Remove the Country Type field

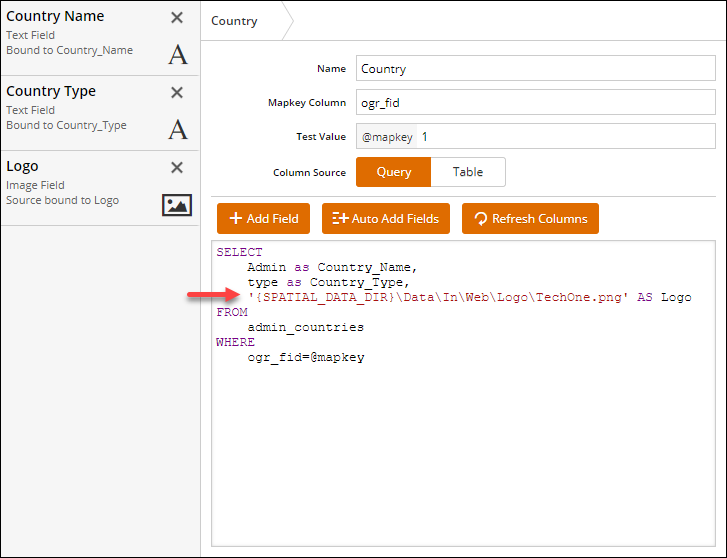[x=177, y=93]
